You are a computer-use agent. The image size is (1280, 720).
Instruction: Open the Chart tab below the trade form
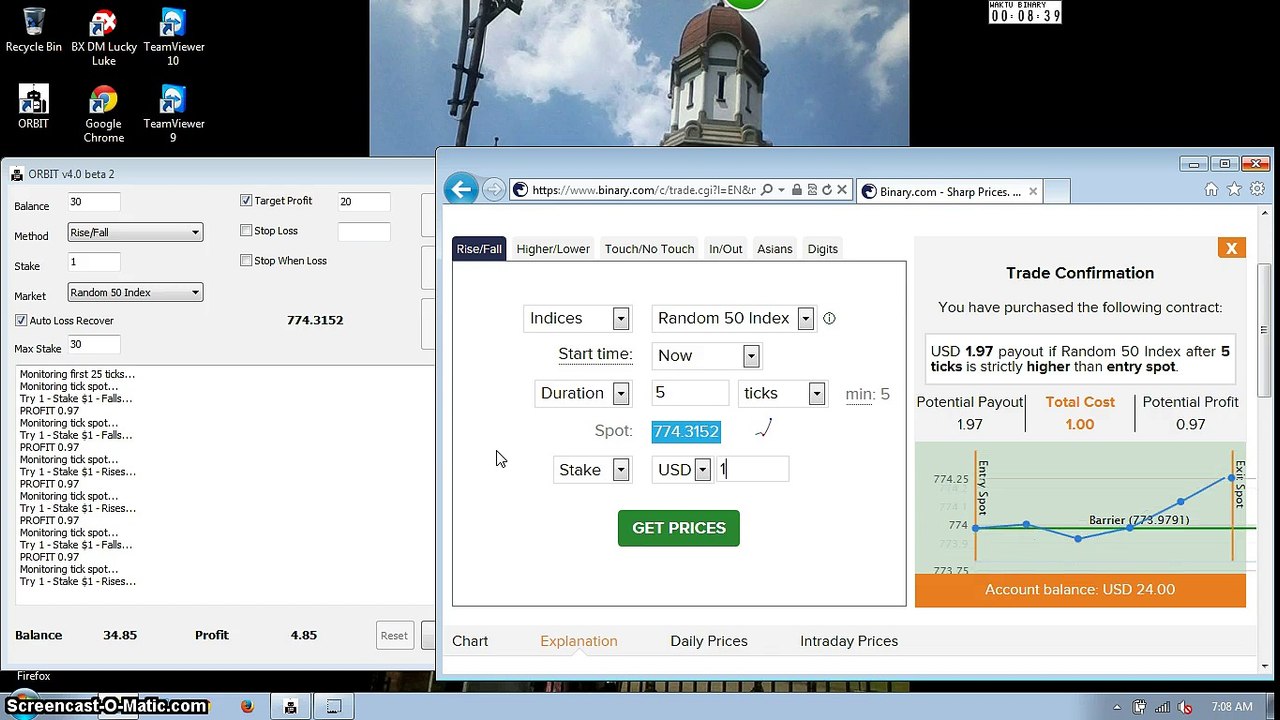pos(470,641)
